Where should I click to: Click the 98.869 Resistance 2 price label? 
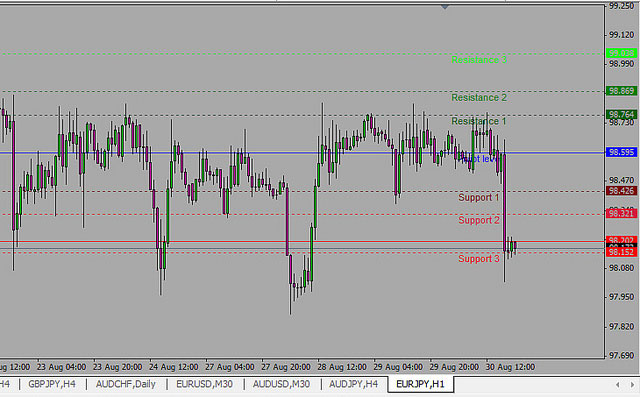621,91
